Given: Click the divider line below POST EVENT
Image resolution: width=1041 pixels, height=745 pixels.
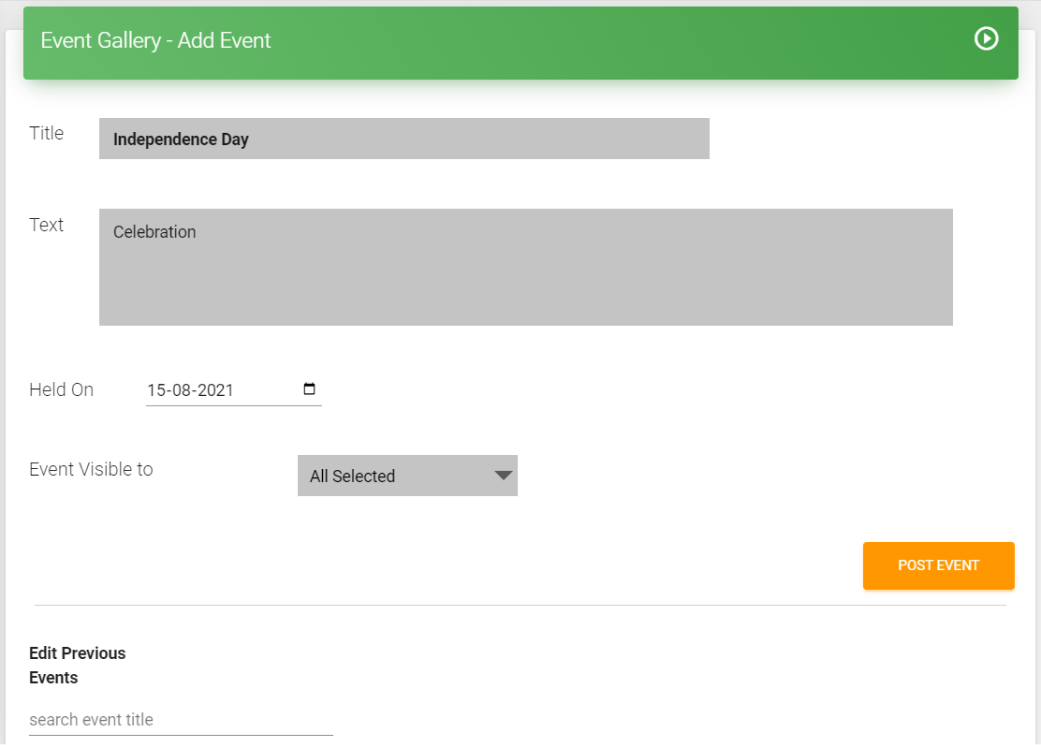Looking at the screenshot, I should click(x=520, y=605).
